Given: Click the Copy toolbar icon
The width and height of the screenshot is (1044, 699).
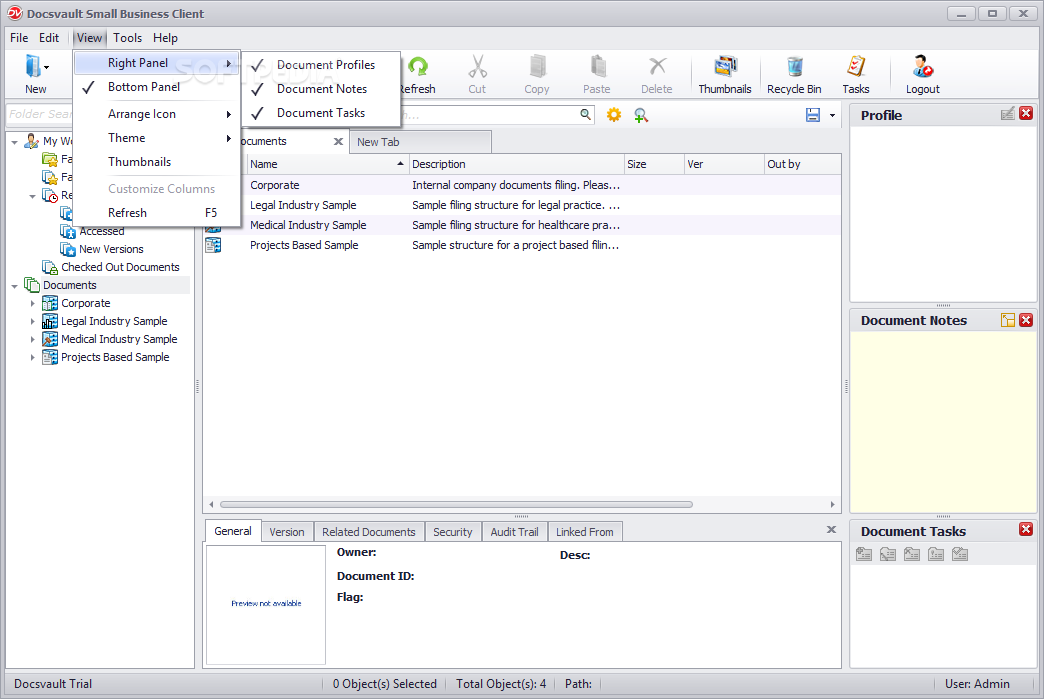Looking at the screenshot, I should pyautogui.click(x=537, y=67).
